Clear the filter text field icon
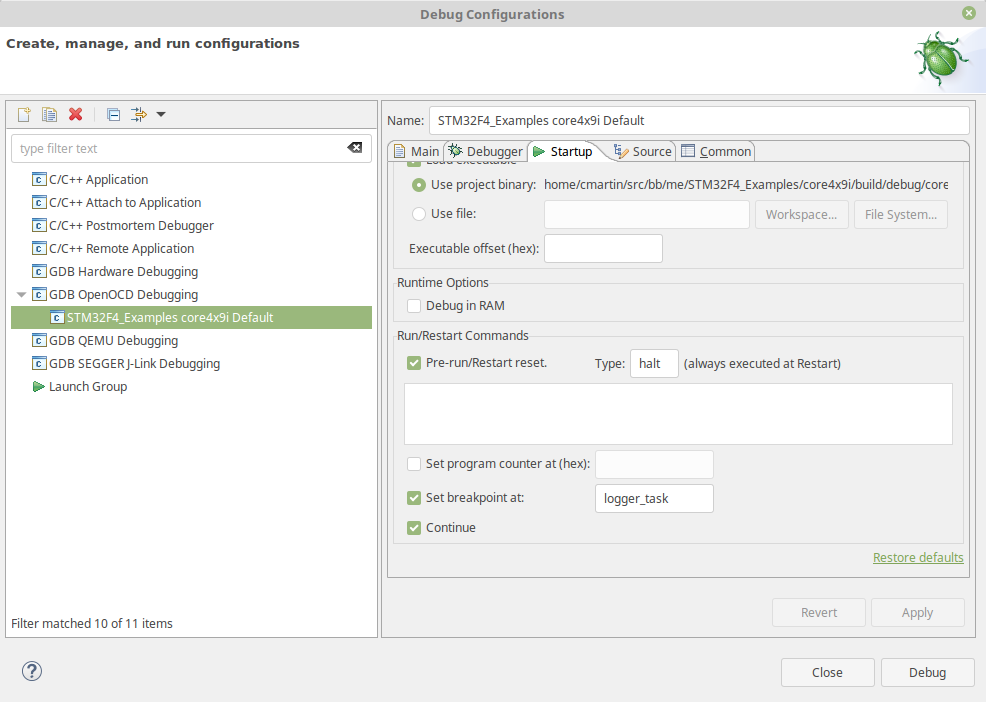The height and width of the screenshot is (702, 986). click(355, 148)
